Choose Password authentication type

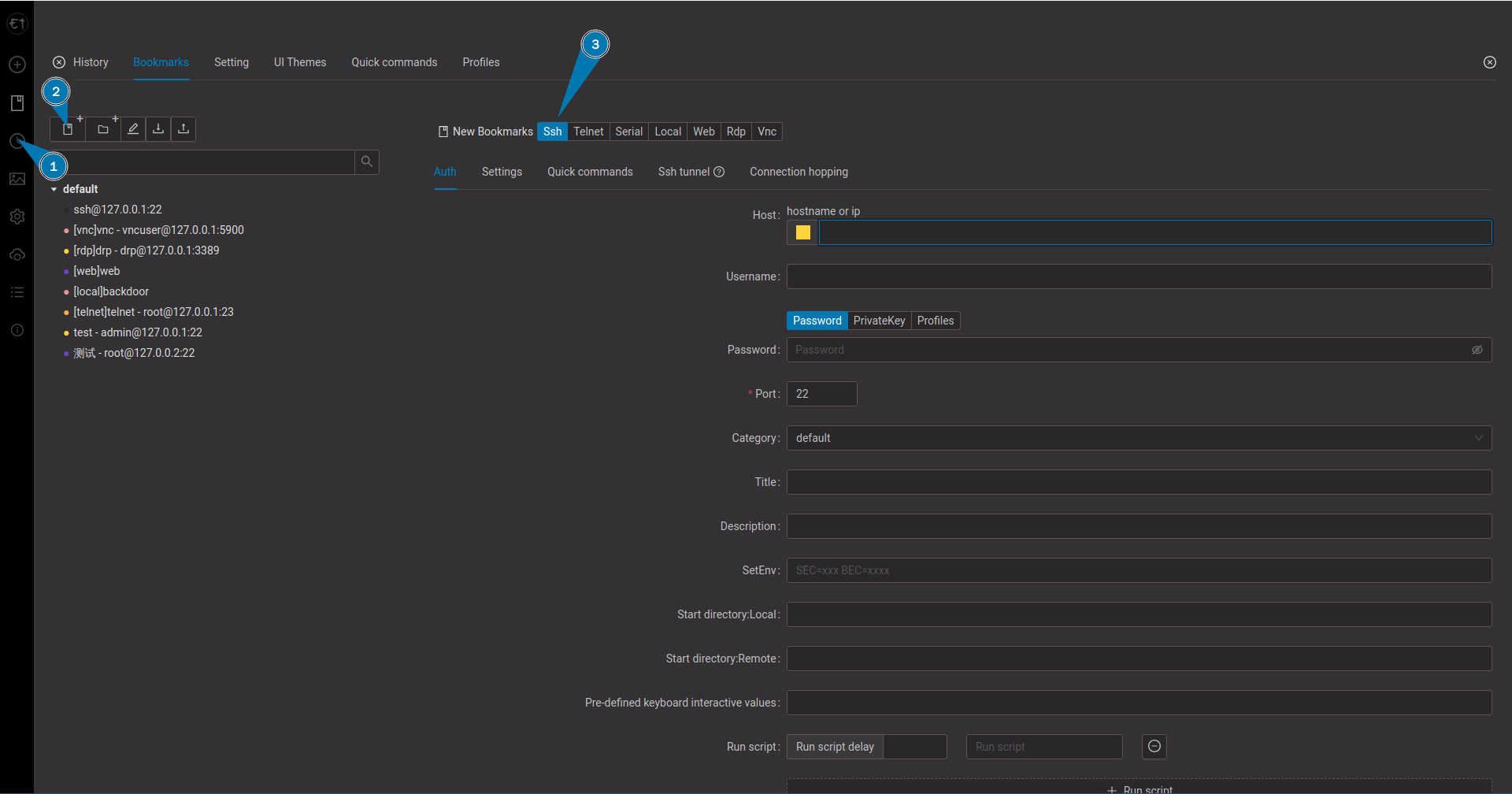pyautogui.click(x=817, y=321)
